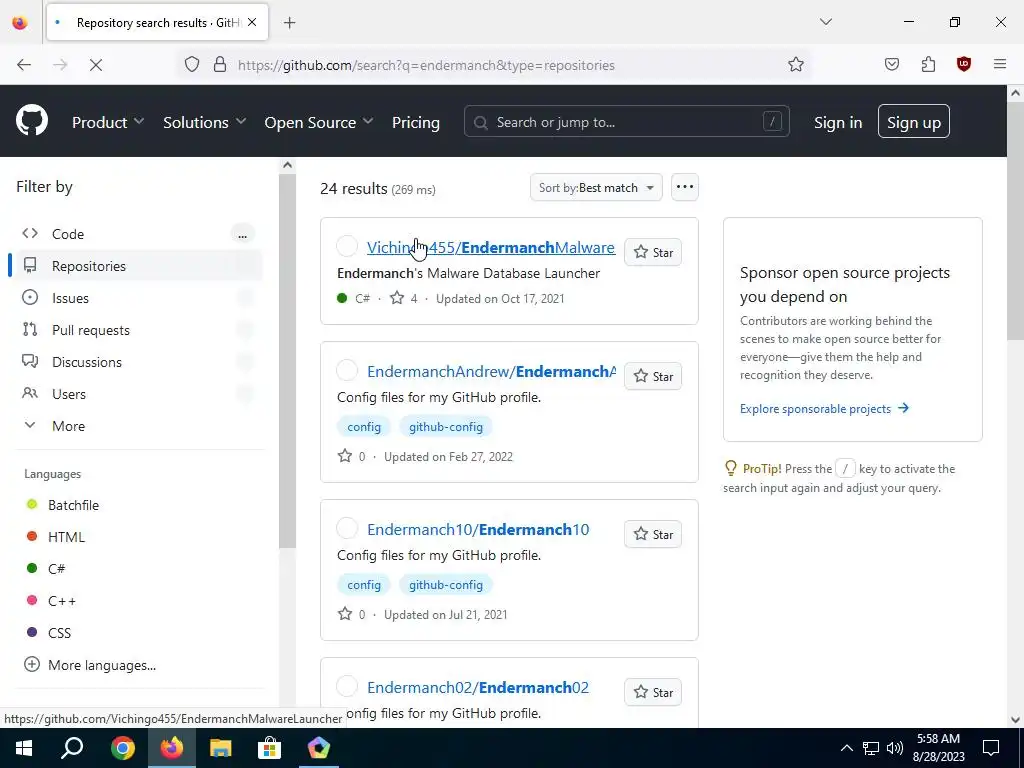
Task: Expand the Solutions menu
Action: tap(204, 122)
